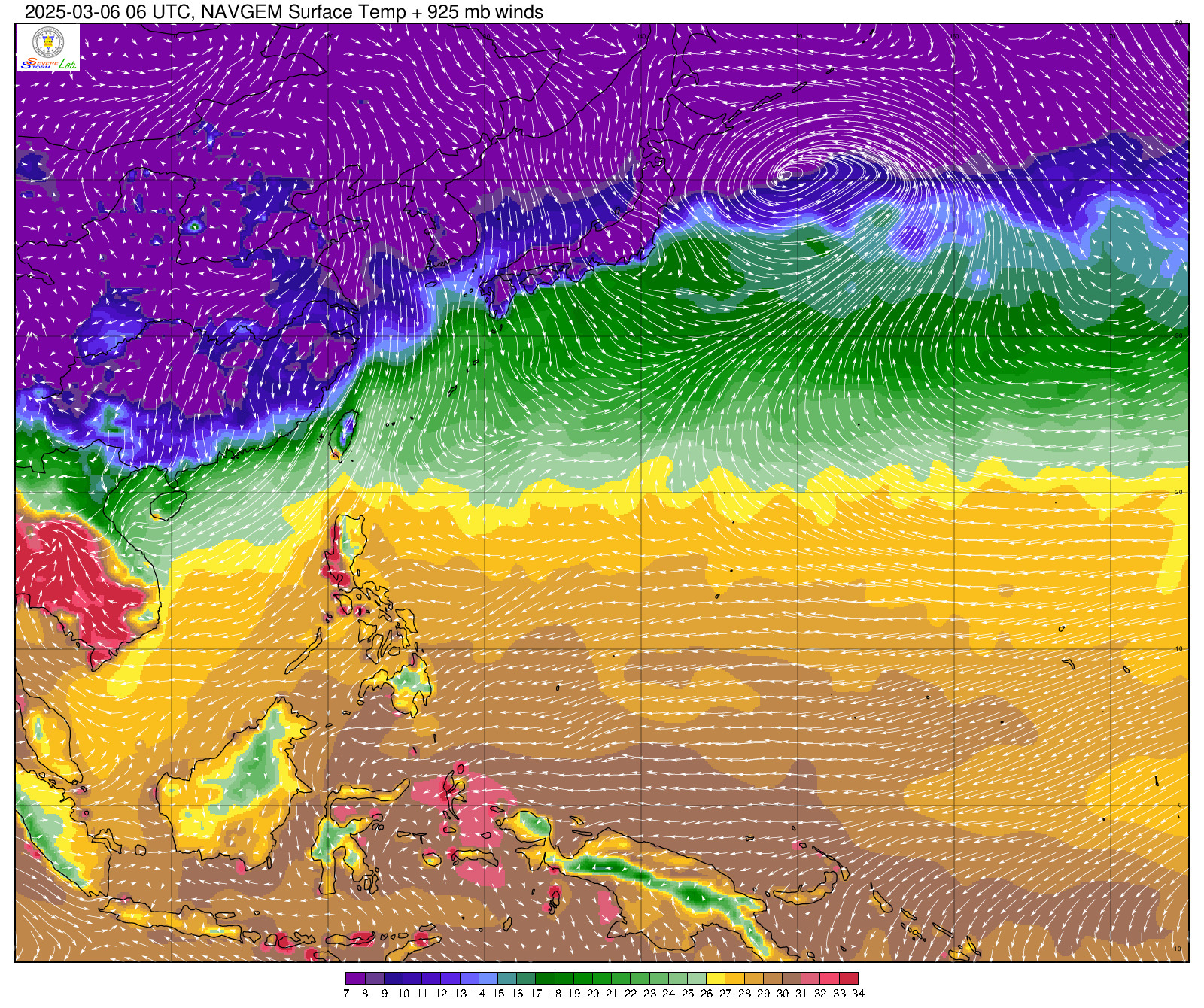Screen dimensions: 1204x1008
Task: Click the colorbar label 26
Action: pyautogui.click(x=707, y=994)
